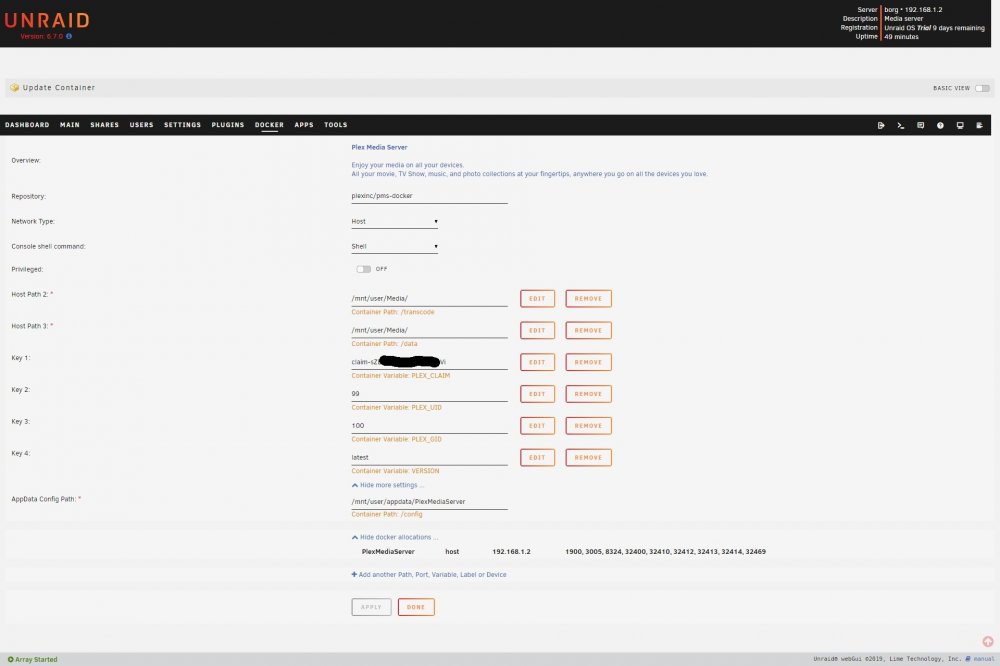Open the Network Type dropdown
Viewport: 1000px width, 666px height.
tap(394, 221)
